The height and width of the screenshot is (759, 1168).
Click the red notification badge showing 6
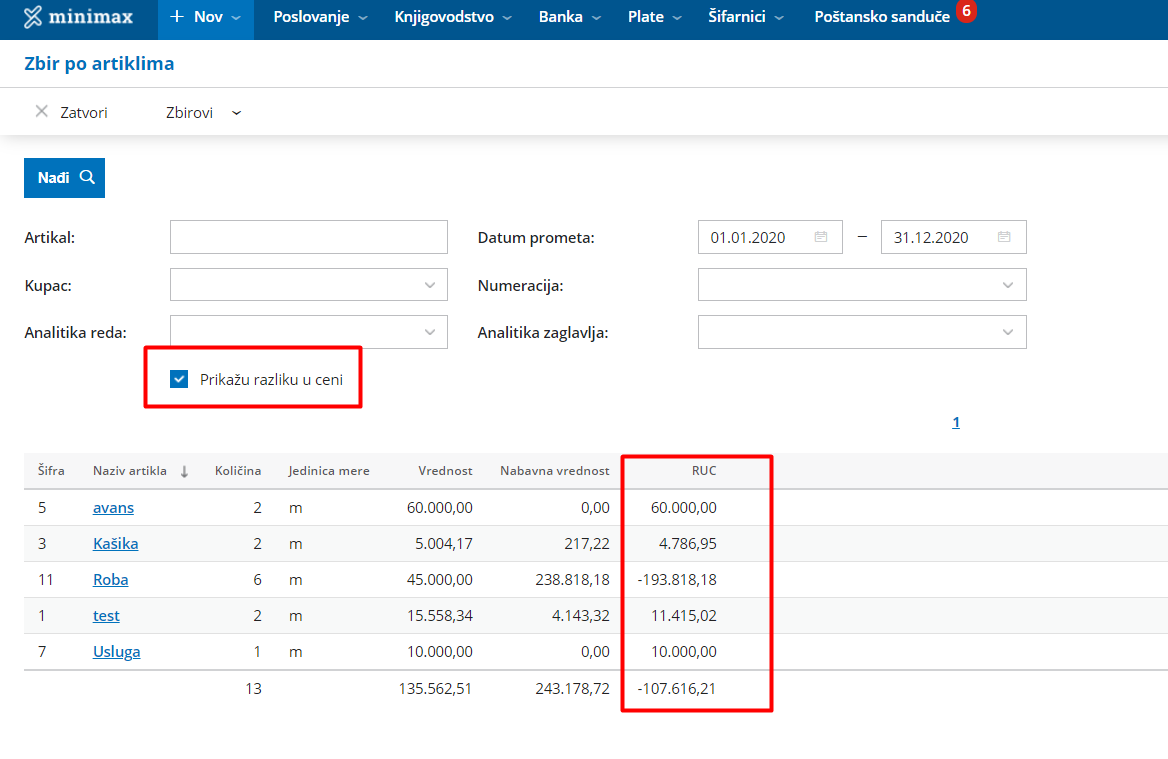tap(966, 12)
